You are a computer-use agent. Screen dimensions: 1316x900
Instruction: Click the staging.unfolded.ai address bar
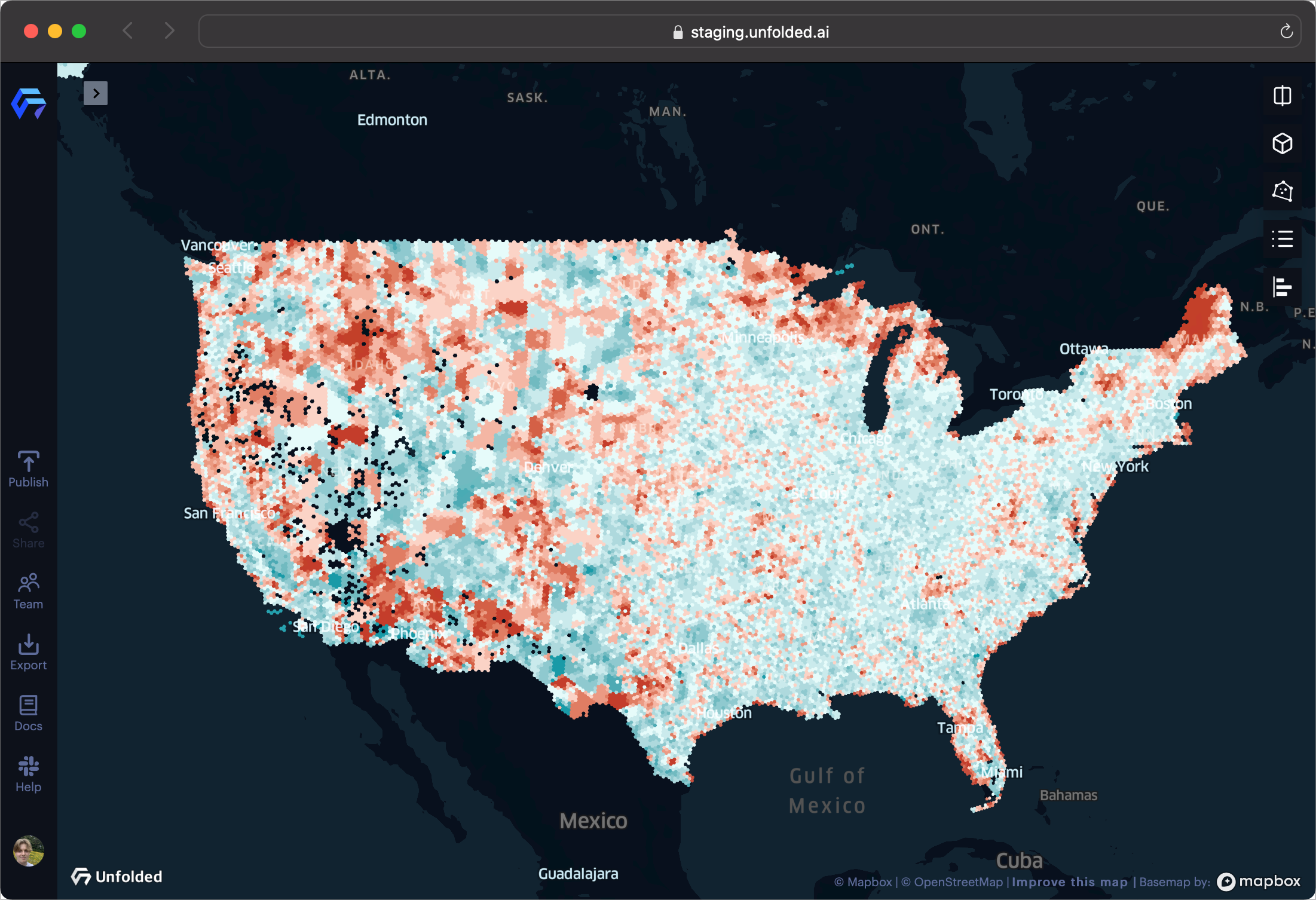point(749,32)
